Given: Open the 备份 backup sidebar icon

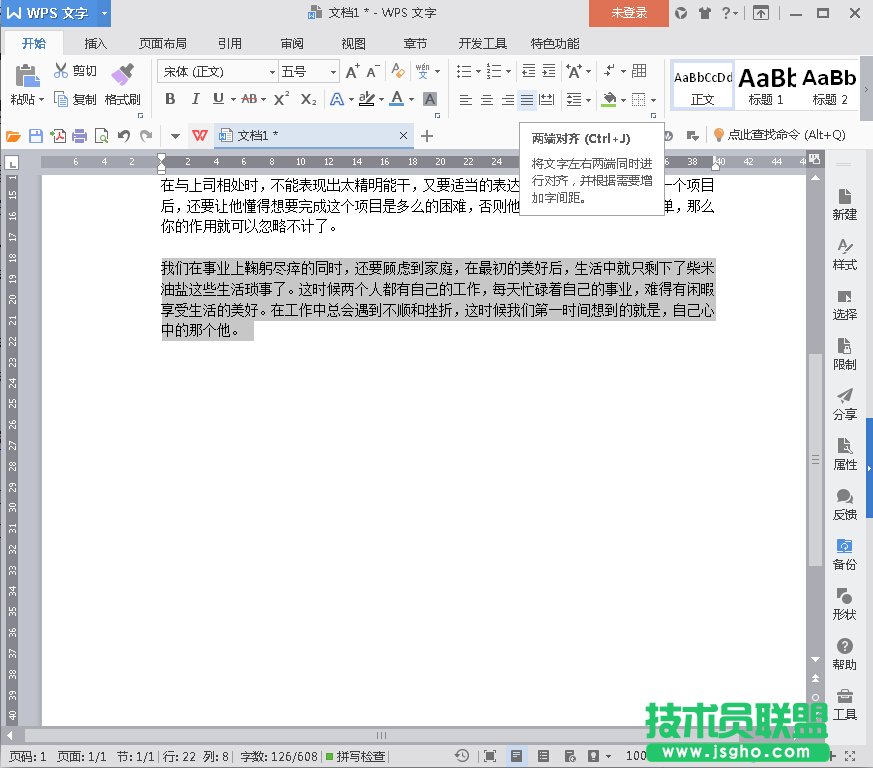Looking at the screenshot, I should 845,553.
